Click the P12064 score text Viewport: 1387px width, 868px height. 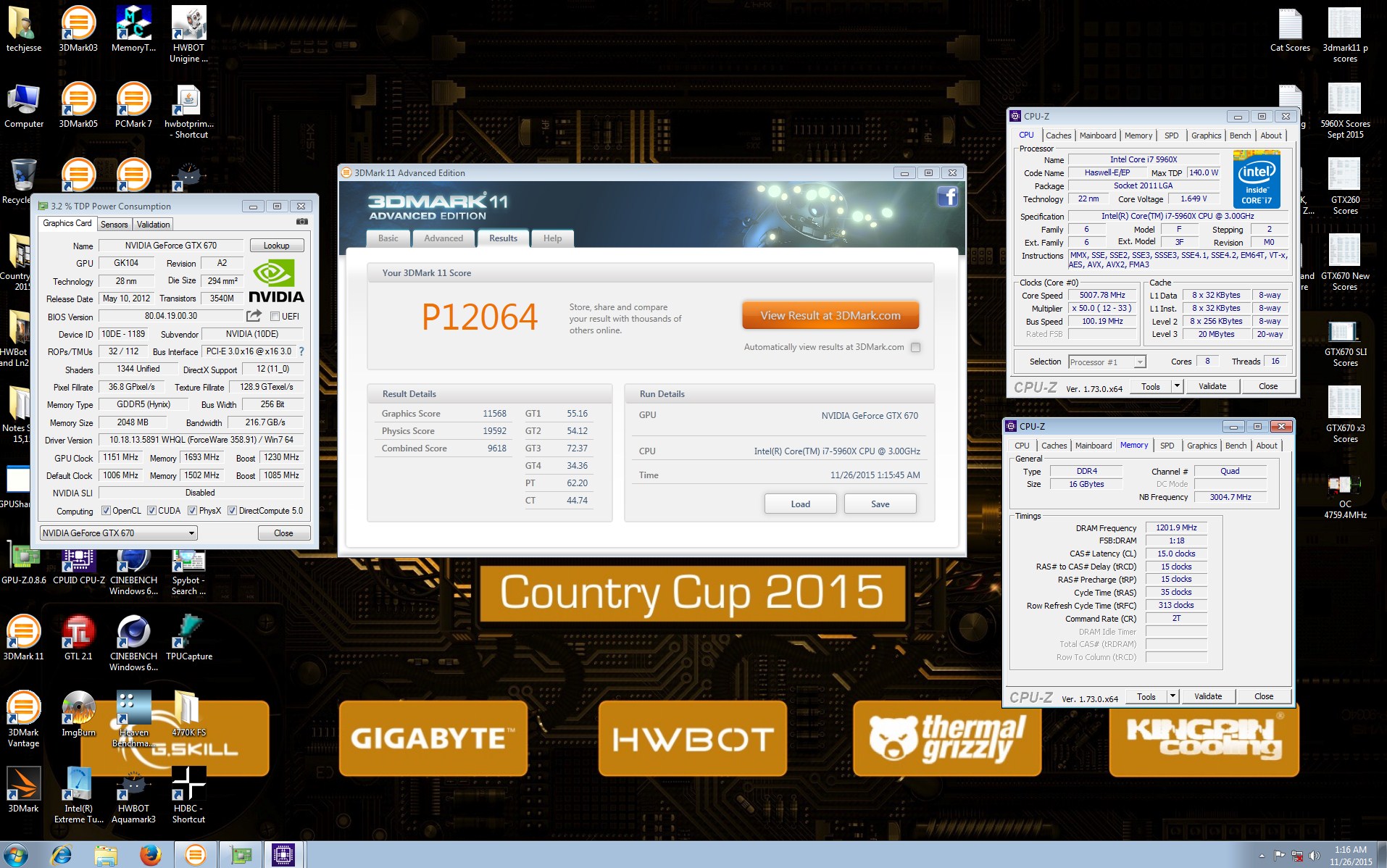(x=480, y=317)
